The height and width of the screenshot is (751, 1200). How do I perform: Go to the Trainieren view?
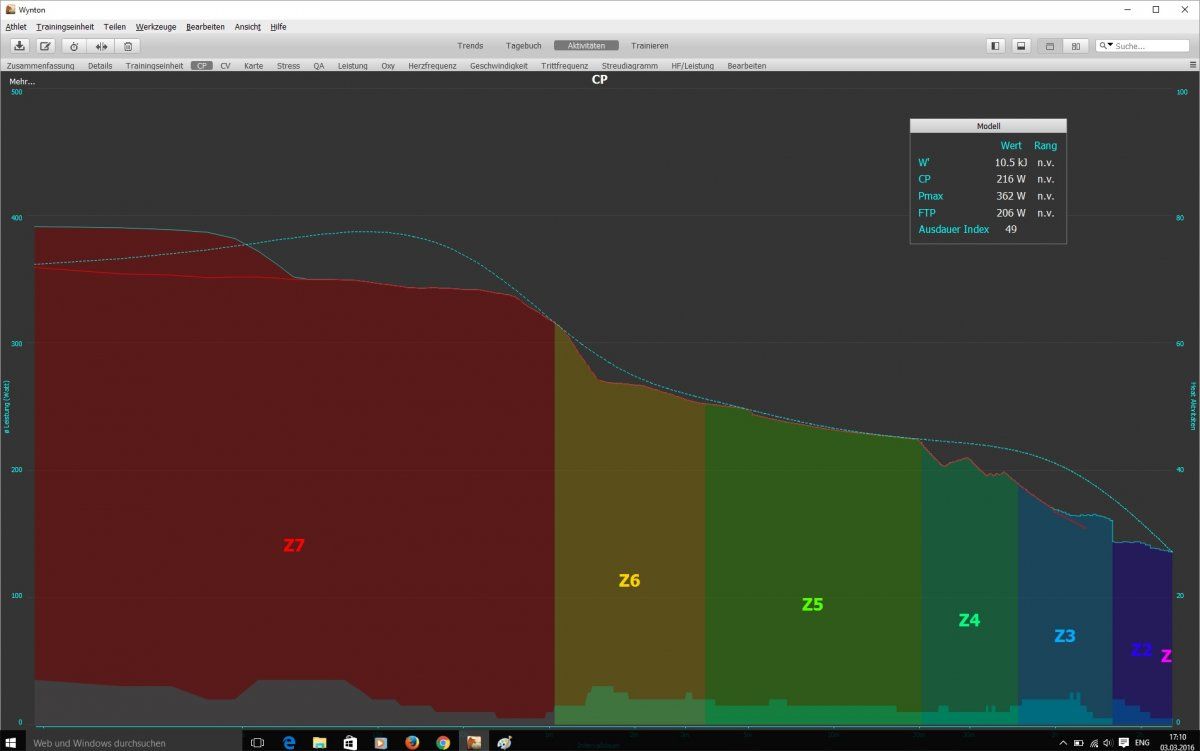click(x=650, y=46)
